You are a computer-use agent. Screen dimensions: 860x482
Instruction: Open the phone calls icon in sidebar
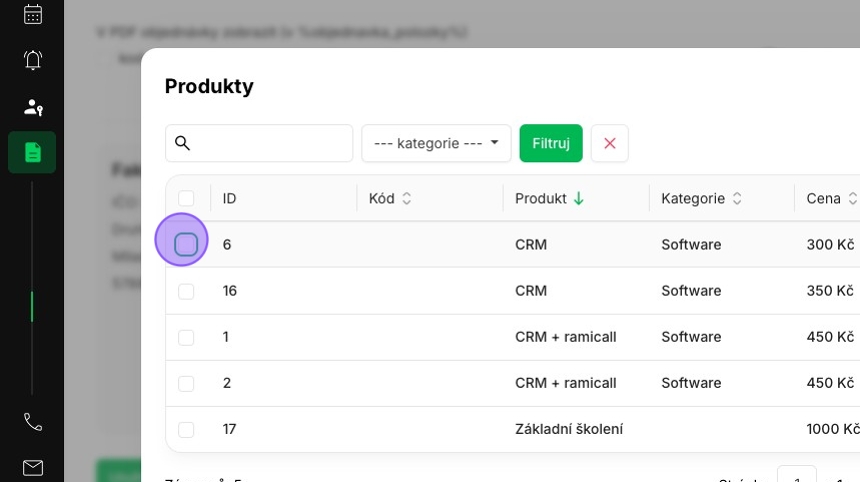tap(33, 422)
